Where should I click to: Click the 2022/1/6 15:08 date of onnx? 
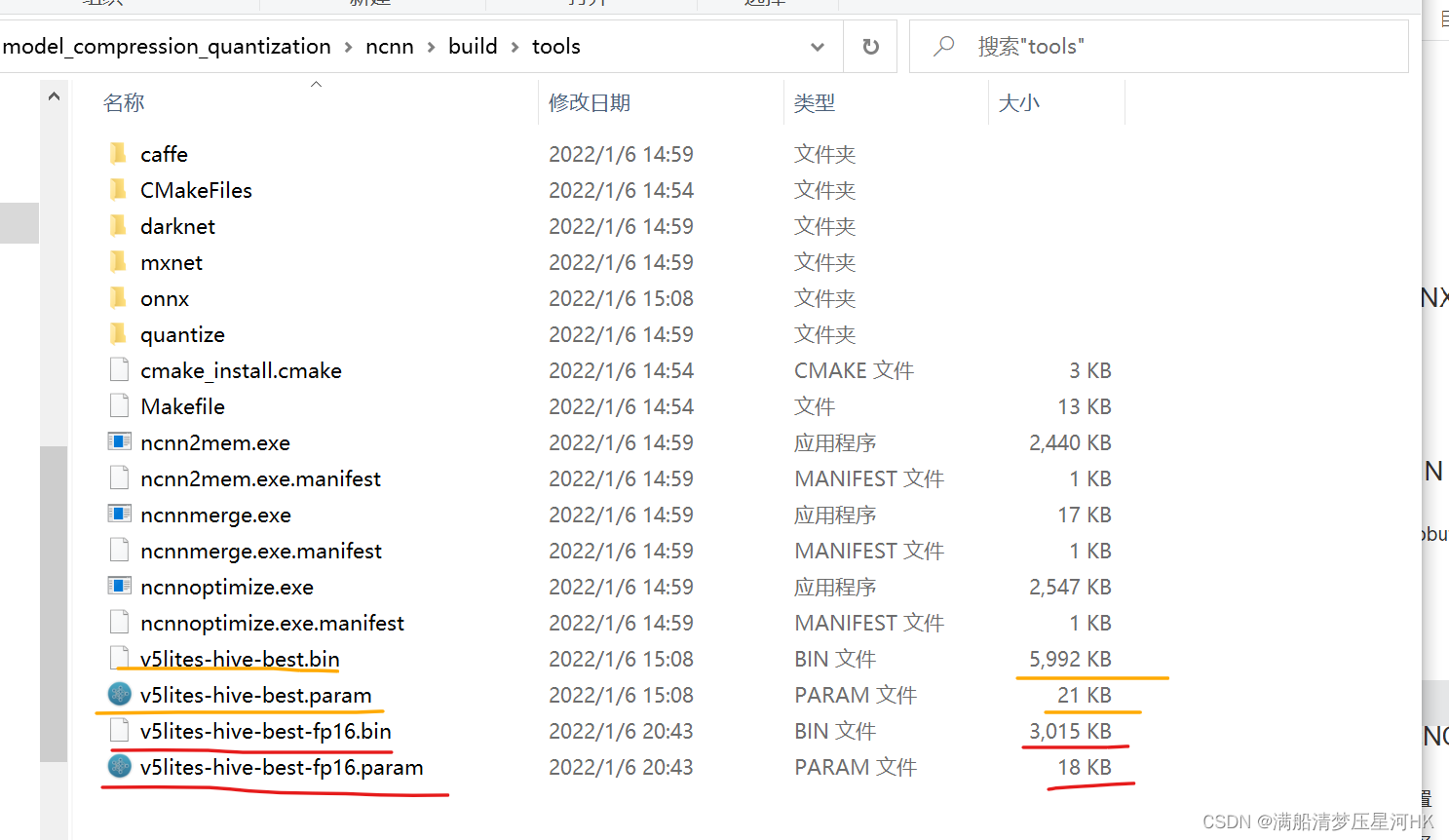tap(621, 298)
